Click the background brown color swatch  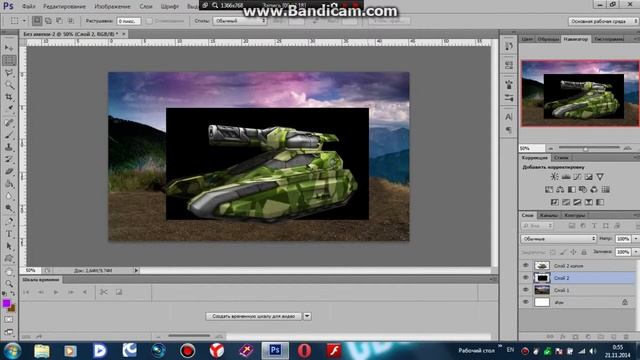pos(12,308)
